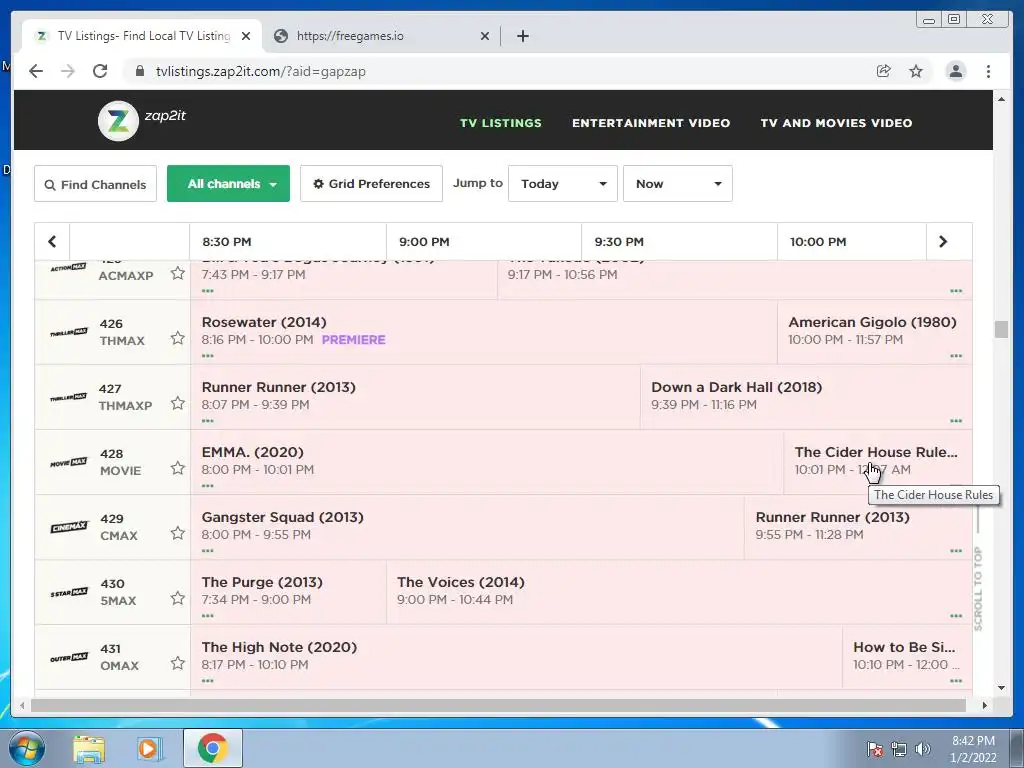
Task: Open Windows Media Player from the taskbar
Action: point(149,749)
